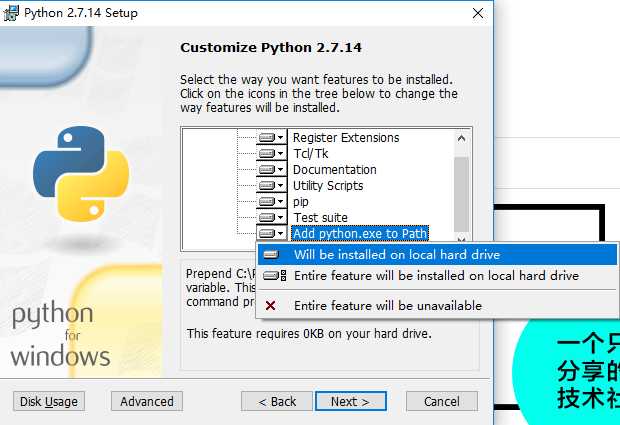The image size is (620, 425).
Task: Open the Tcl/Tk feature drive icon dropdown
Action: tap(271, 153)
